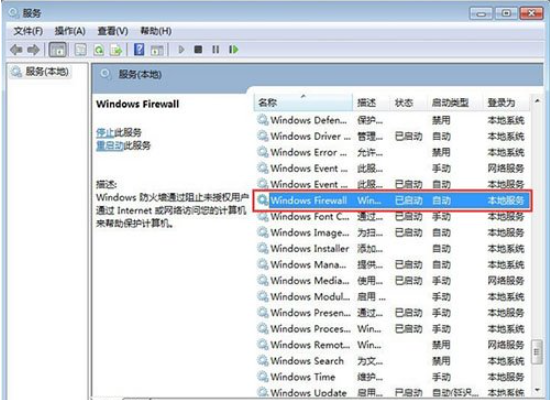
Task: Open the 查看(V) menu
Action: tap(113, 31)
